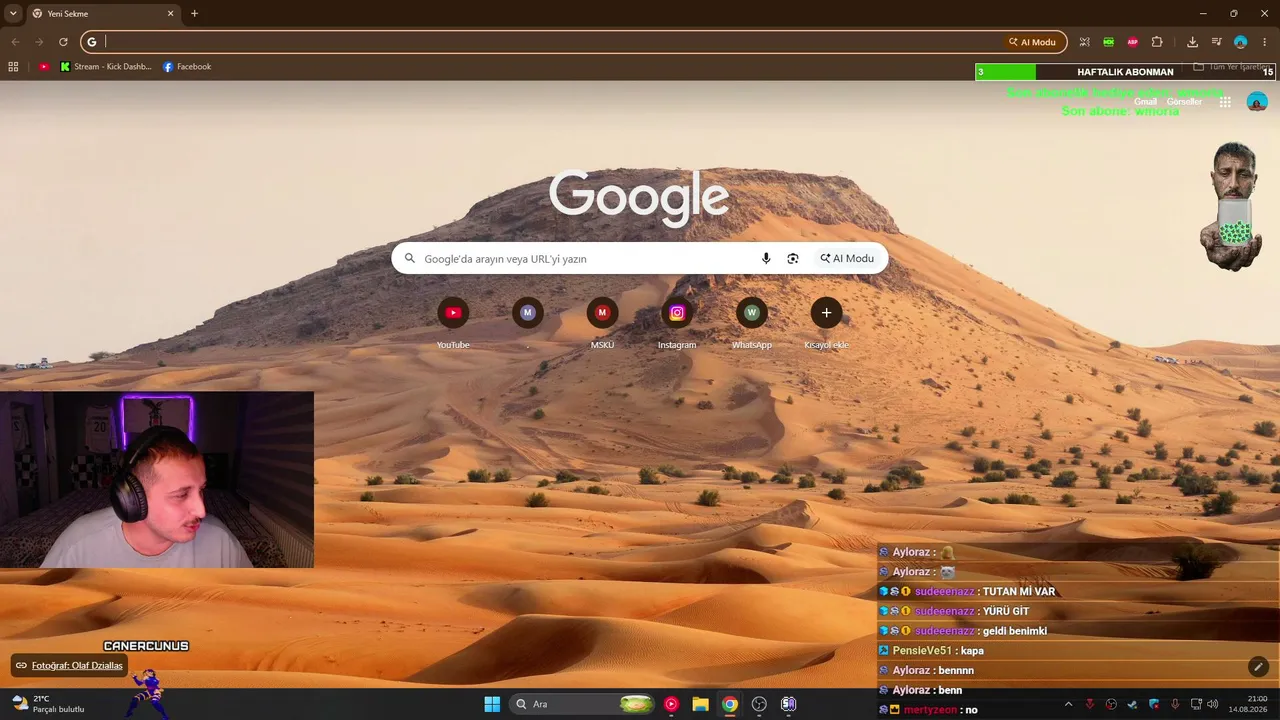Show Chrome downloads

[1192, 42]
